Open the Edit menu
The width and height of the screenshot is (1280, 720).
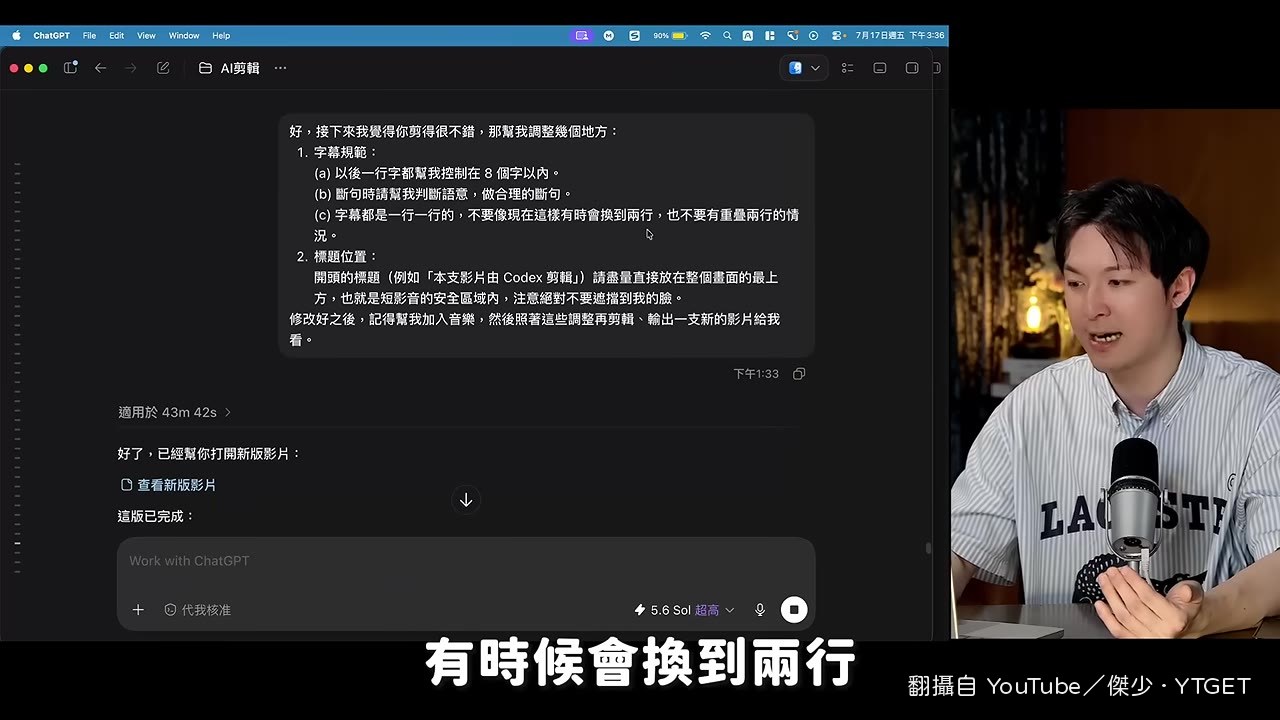(x=117, y=35)
